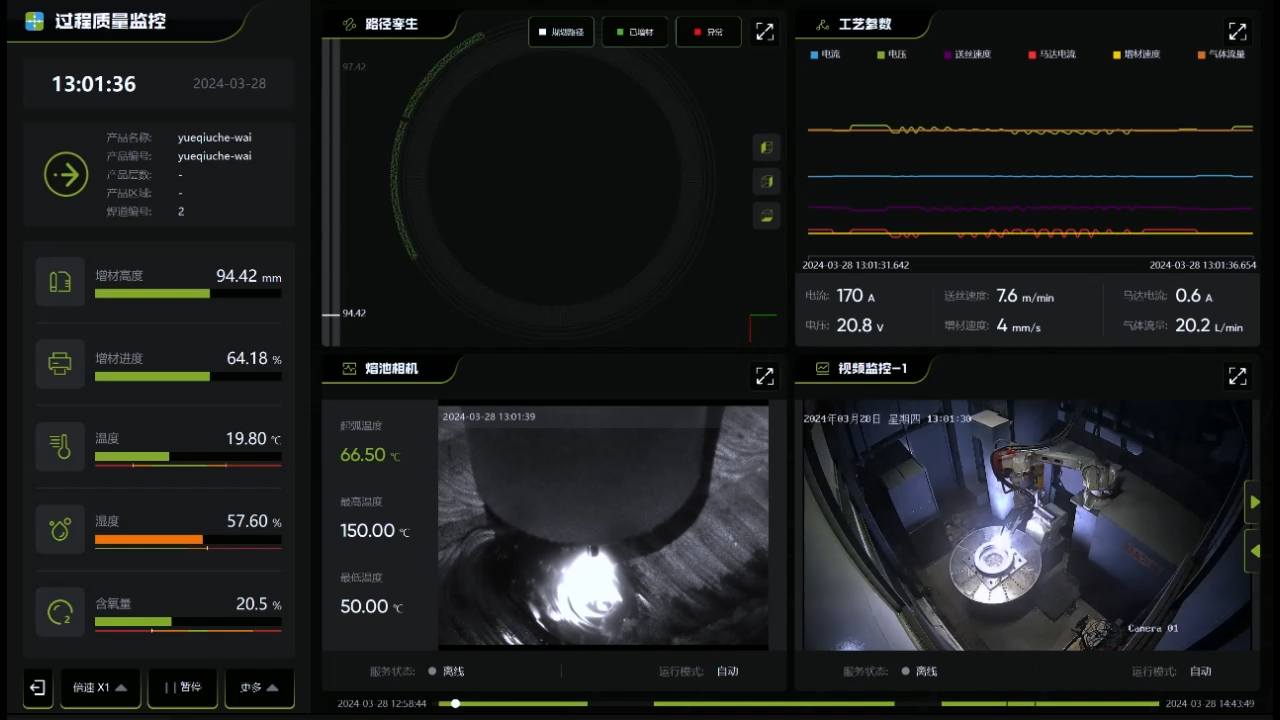Click the playback timeline slider handle
This screenshot has height=720, width=1280.
[456, 704]
